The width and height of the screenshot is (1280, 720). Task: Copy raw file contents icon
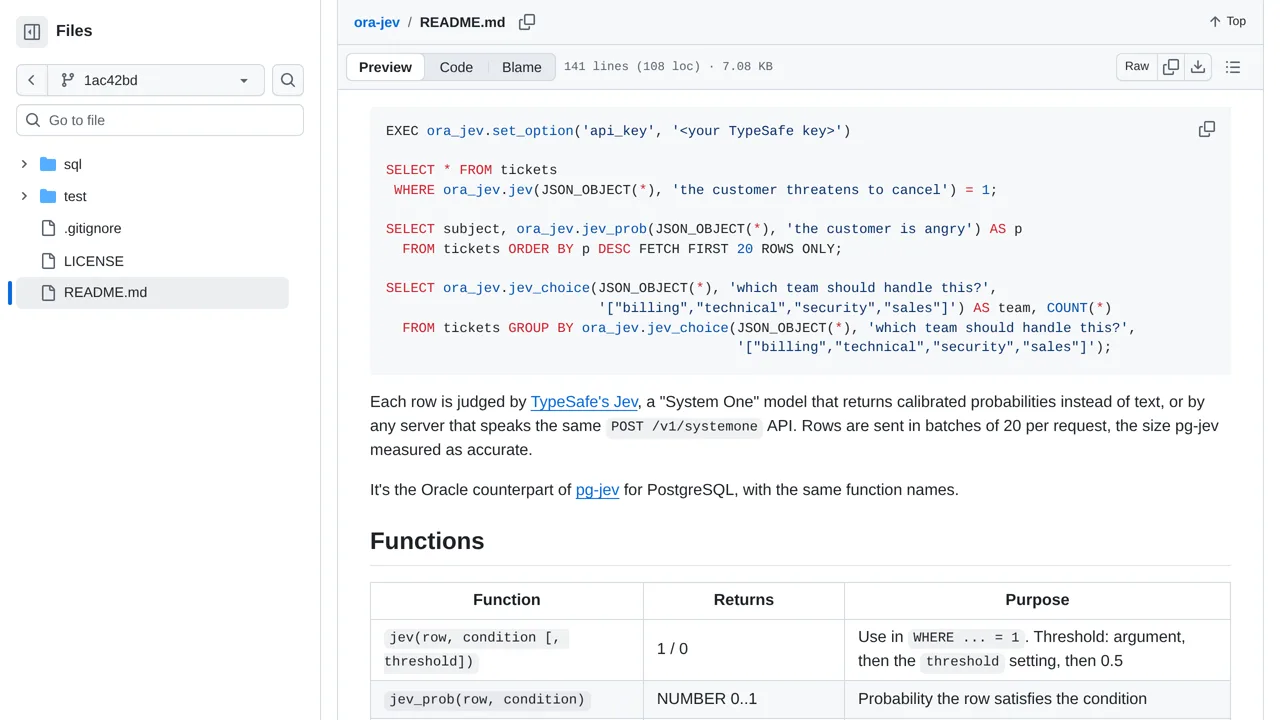(x=1171, y=67)
